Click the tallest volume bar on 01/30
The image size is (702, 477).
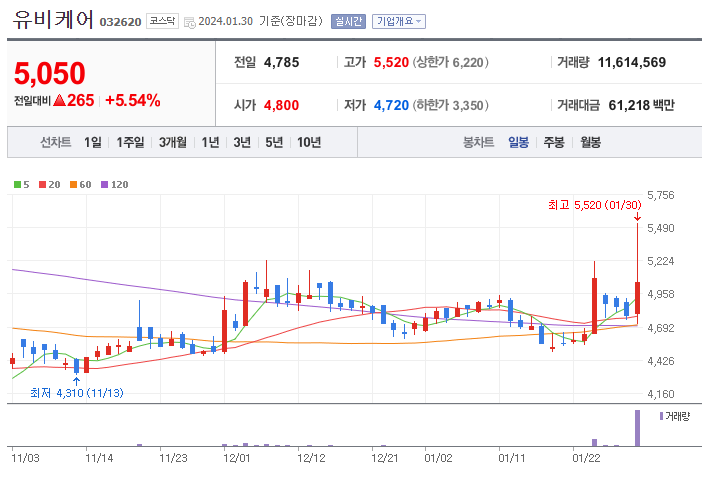[638, 428]
